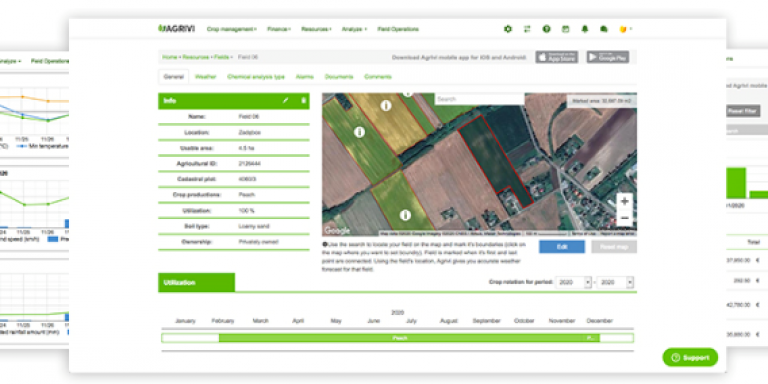Open settings gear icon in top bar
The width and height of the screenshot is (768, 384).
point(508,29)
